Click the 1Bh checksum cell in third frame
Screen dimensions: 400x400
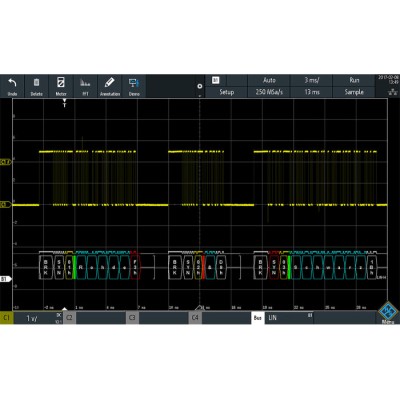(371, 267)
